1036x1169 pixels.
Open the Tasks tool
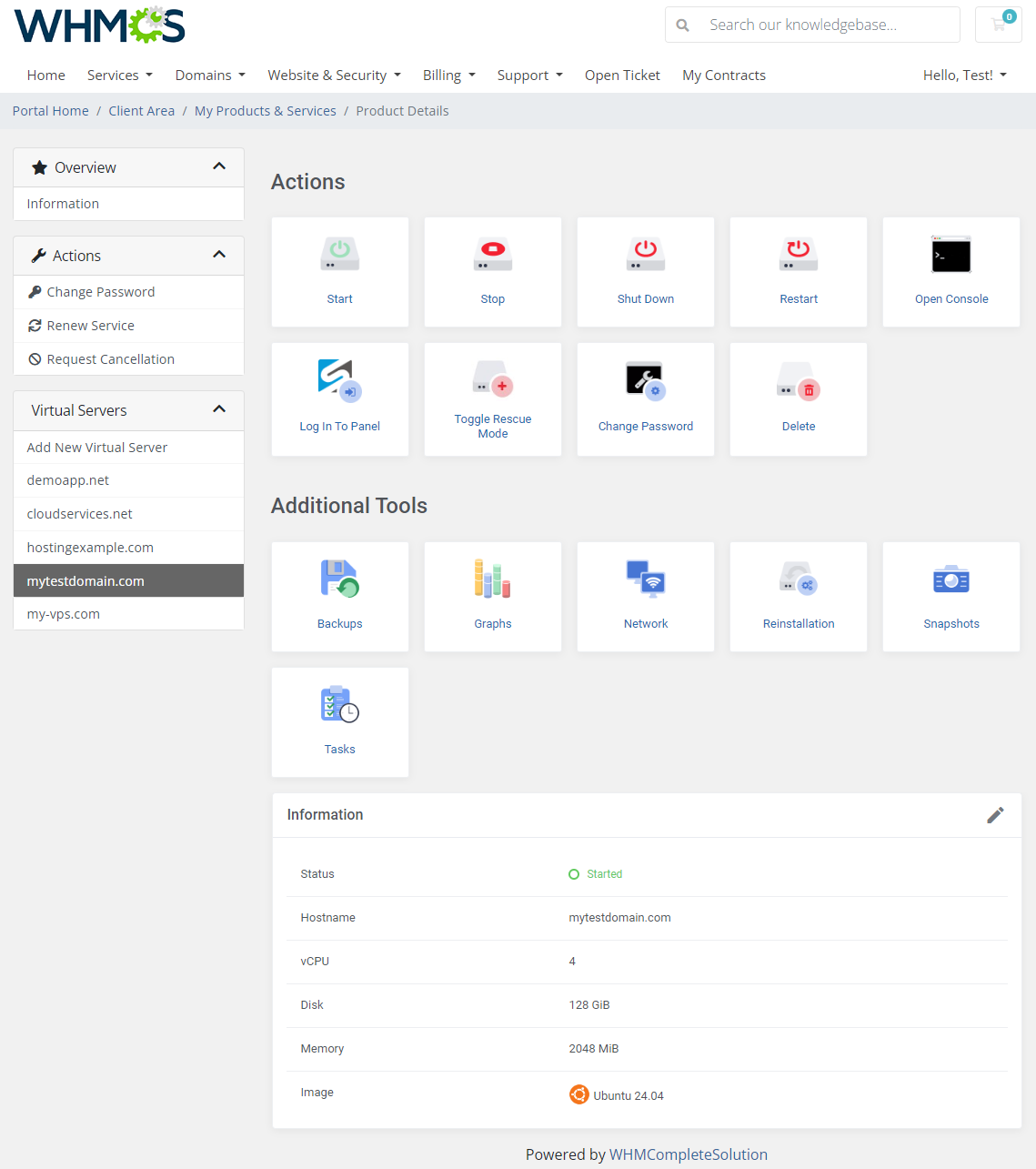(339, 721)
